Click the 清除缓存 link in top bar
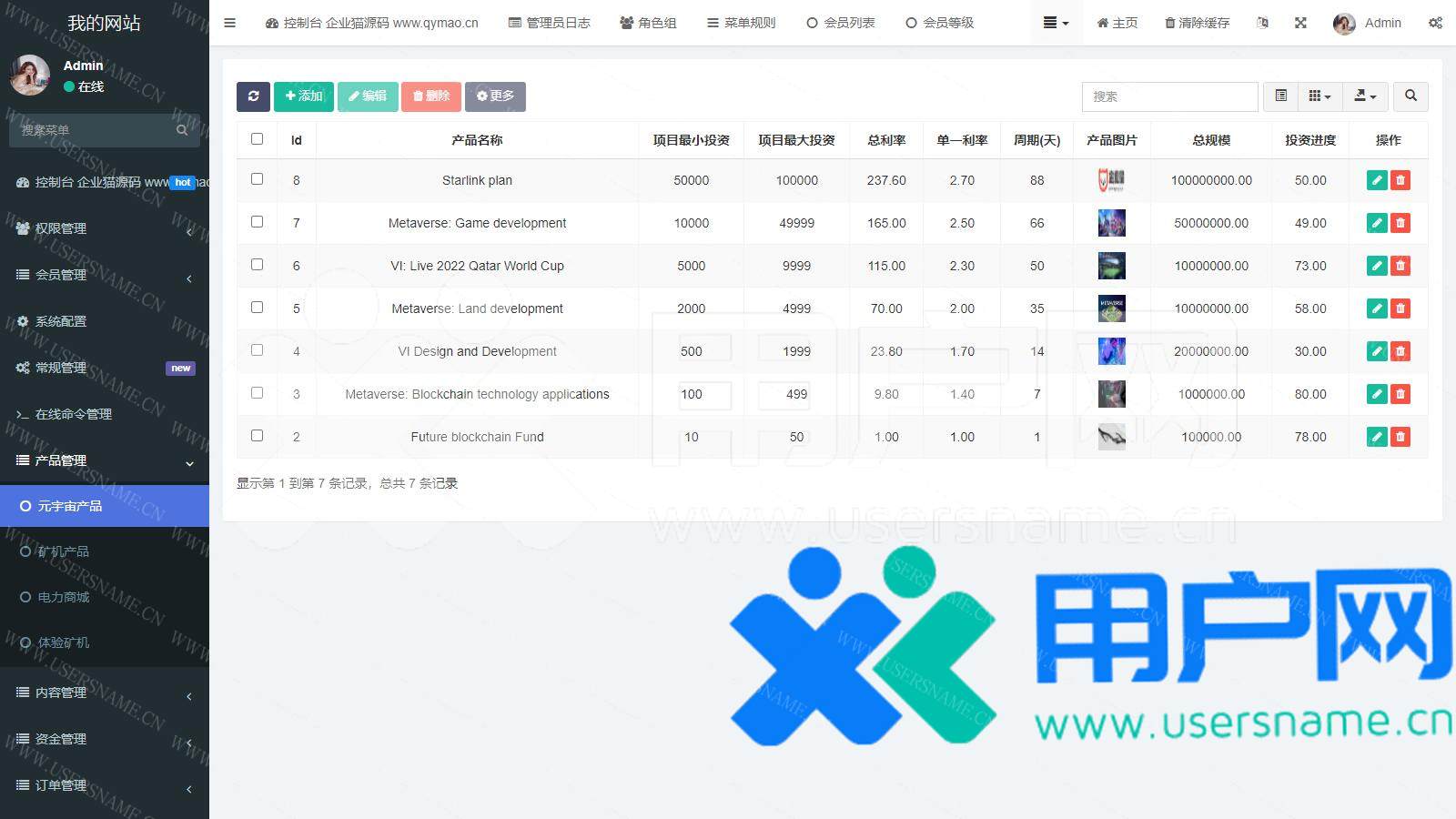This screenshot has width=1456, height=819. click(1197, 23)
